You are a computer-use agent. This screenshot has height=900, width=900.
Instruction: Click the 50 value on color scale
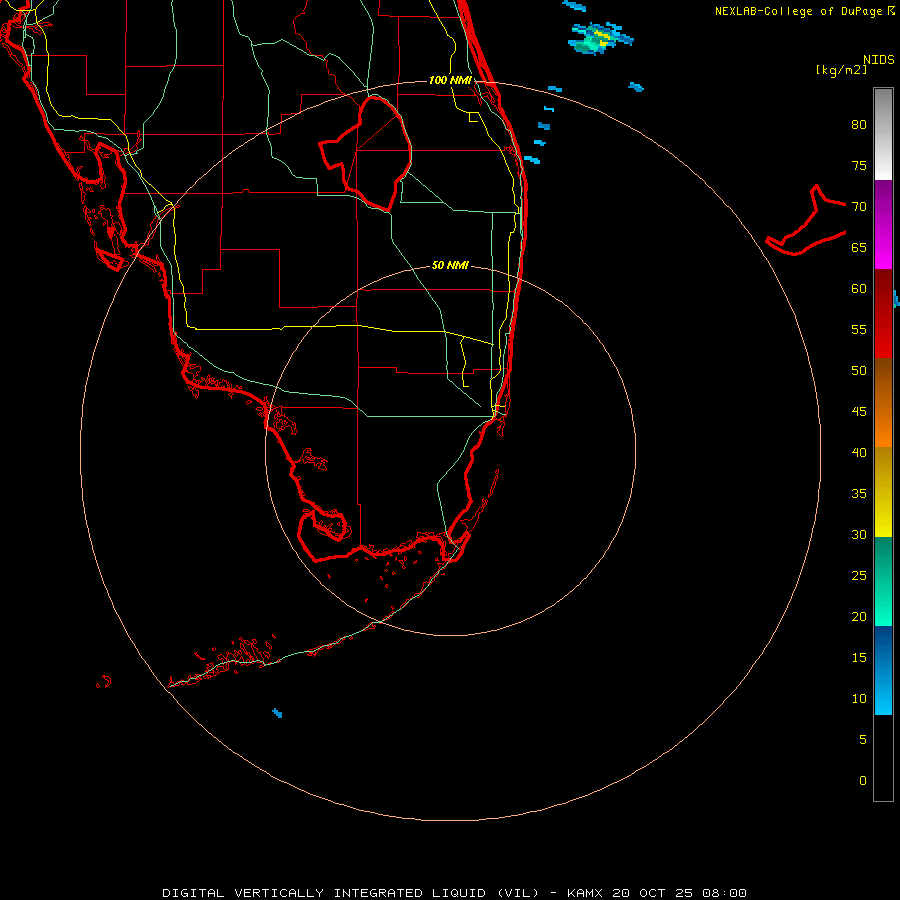(859, 371)
